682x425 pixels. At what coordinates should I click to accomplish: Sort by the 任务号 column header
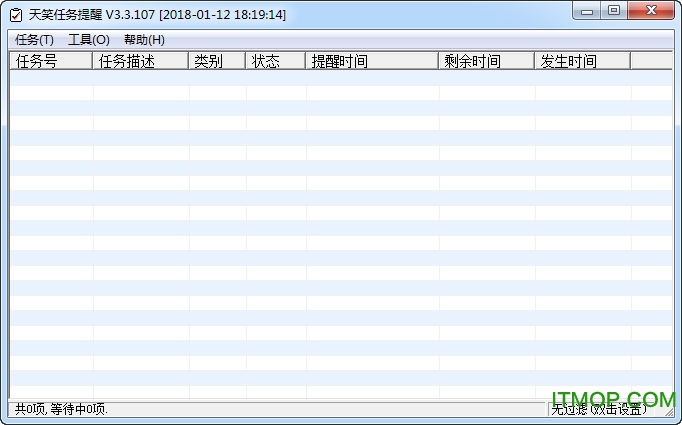[51, 61]
